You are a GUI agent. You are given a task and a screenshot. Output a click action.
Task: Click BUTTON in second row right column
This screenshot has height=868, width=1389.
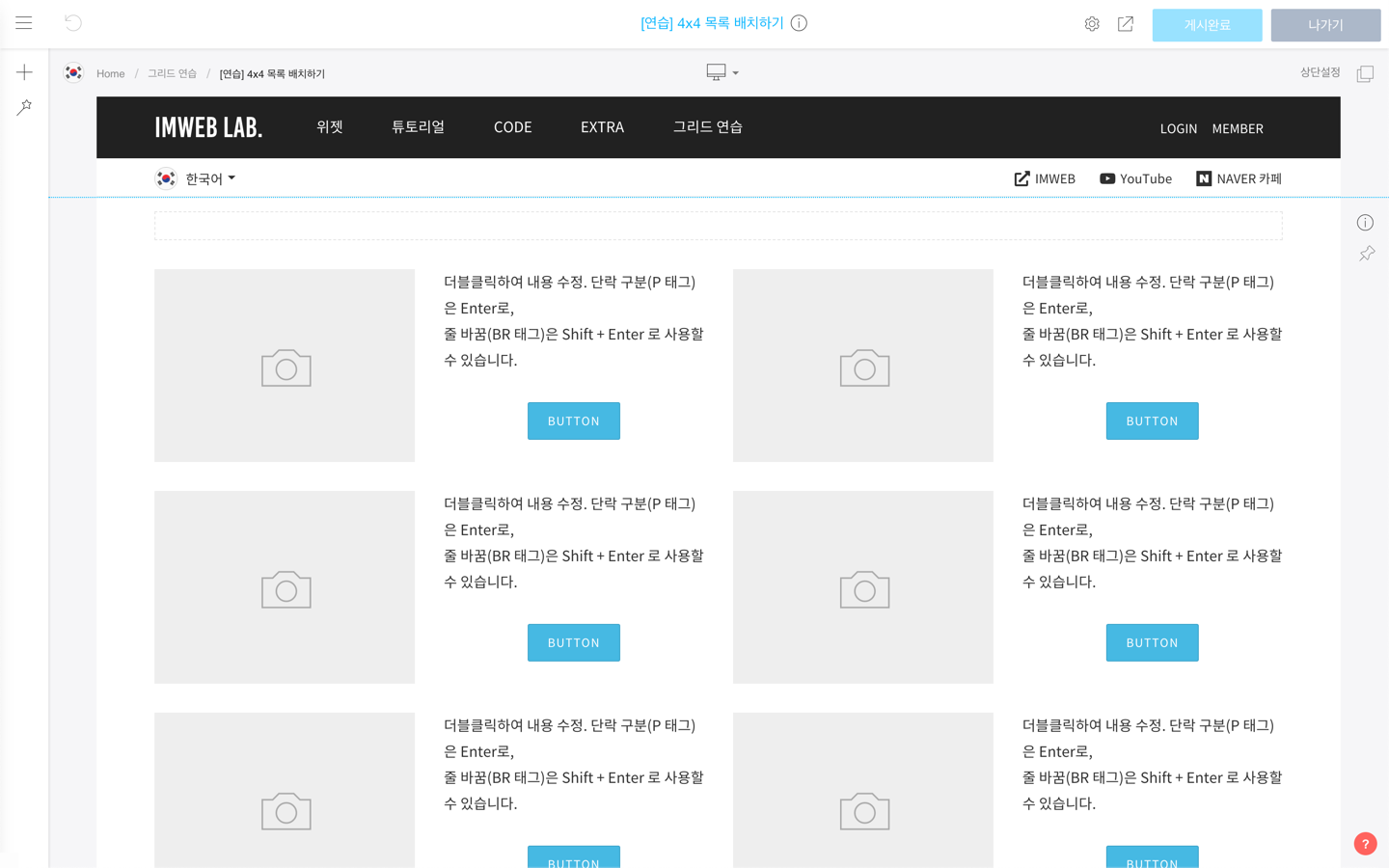(x=1153, y=642)
